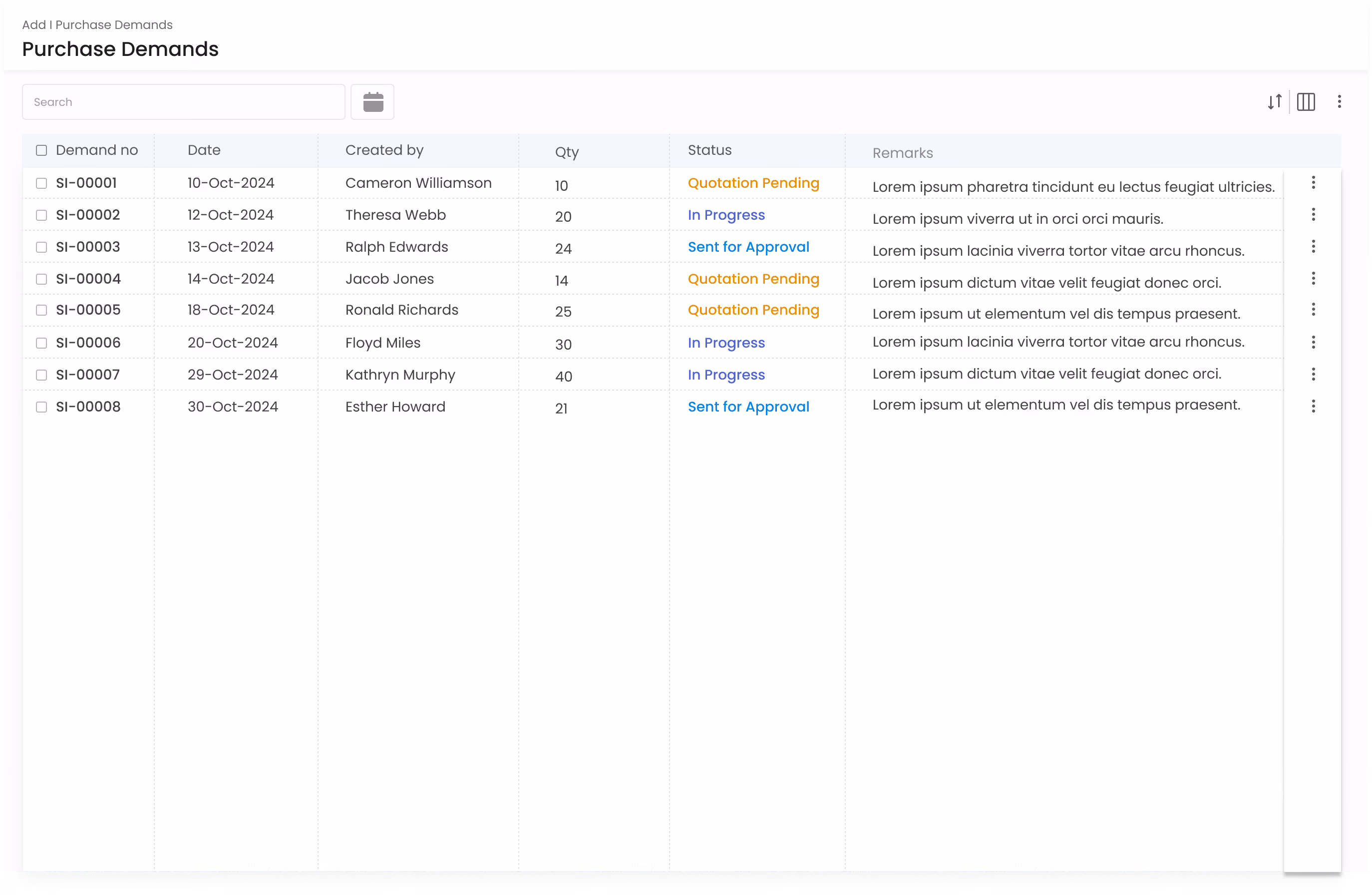Open demand SI-00003

click(88, 247)
